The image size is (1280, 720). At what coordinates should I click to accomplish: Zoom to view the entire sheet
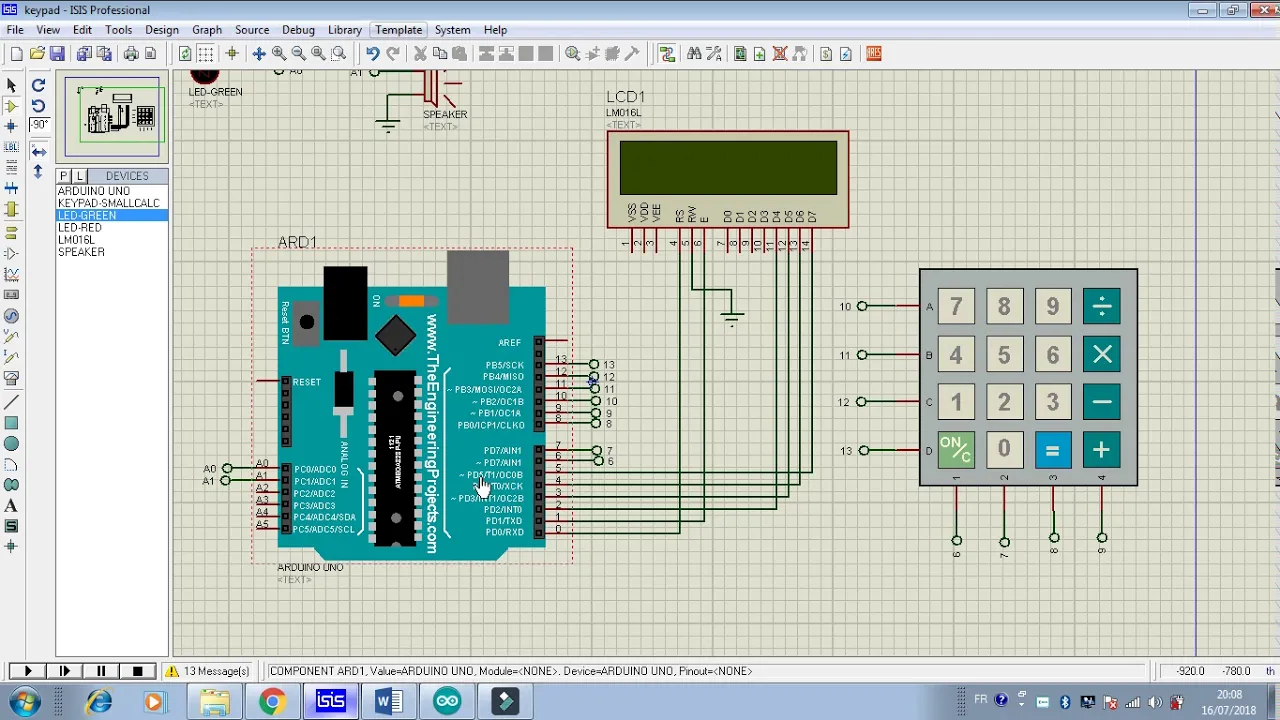click(x=318, y=54)
